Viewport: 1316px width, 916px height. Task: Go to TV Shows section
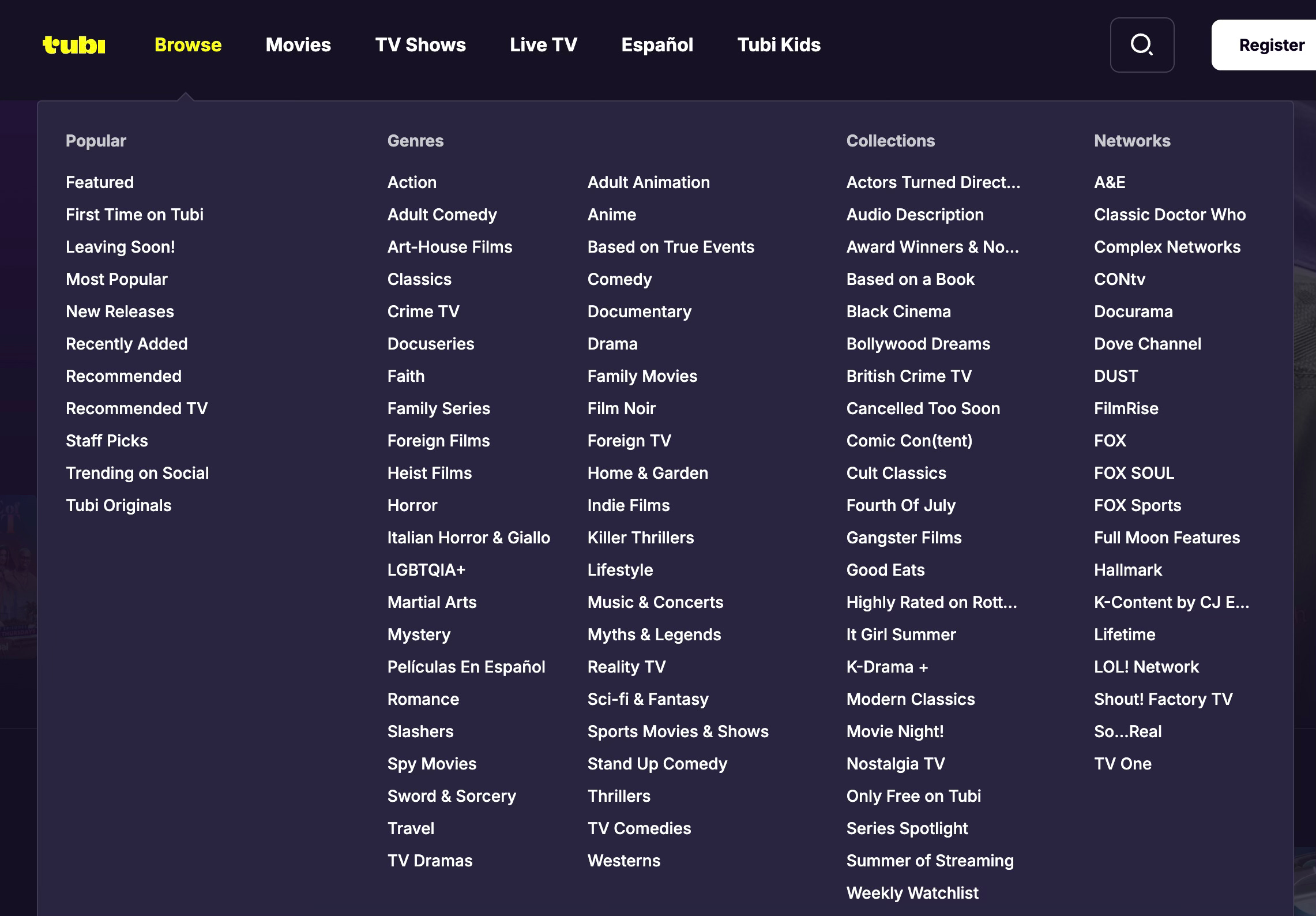420,45
